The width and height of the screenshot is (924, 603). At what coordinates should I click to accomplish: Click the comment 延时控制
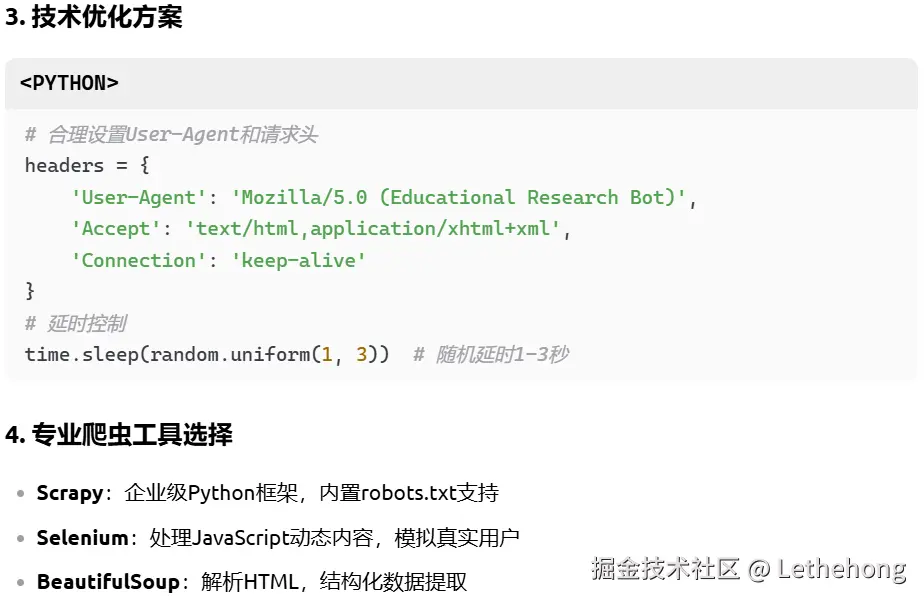click(x=76, y=323)
